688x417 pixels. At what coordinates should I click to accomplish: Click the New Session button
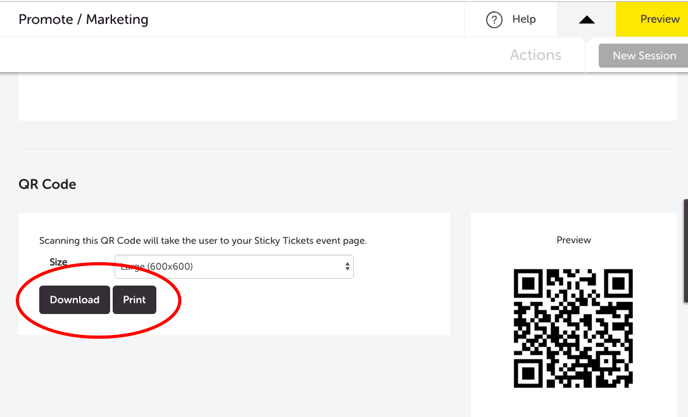click(643, 56)
